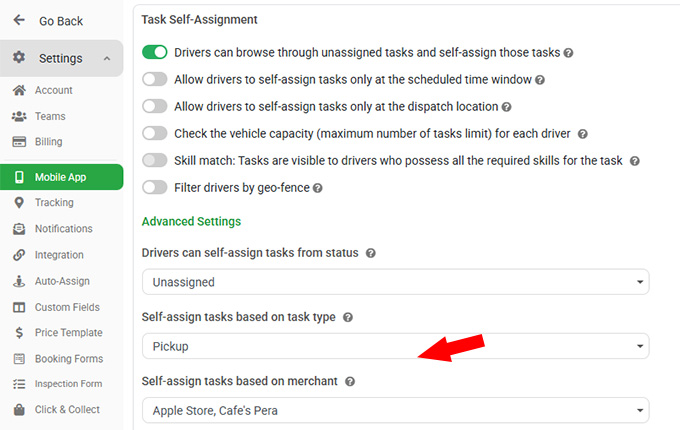
Task: Expand the merchant dropdown with Apple Store
Action: pyautogui.click(x=395, y=410)
